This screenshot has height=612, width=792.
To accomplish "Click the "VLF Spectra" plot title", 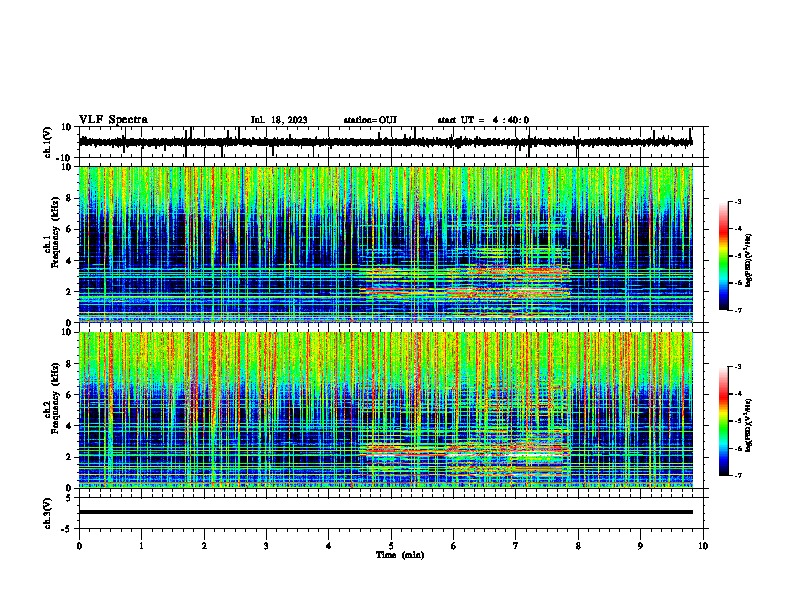I will pyautogui.click(x=113, y=120).
